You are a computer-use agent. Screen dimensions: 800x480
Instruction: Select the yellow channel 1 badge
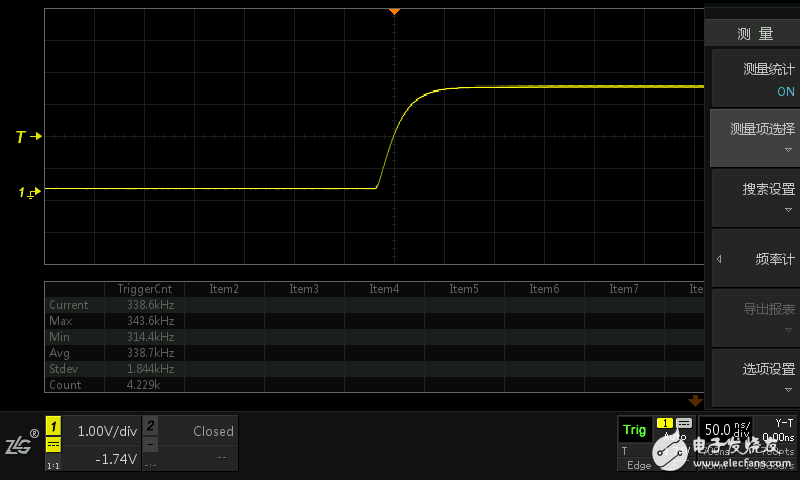(x=54, y=424)
